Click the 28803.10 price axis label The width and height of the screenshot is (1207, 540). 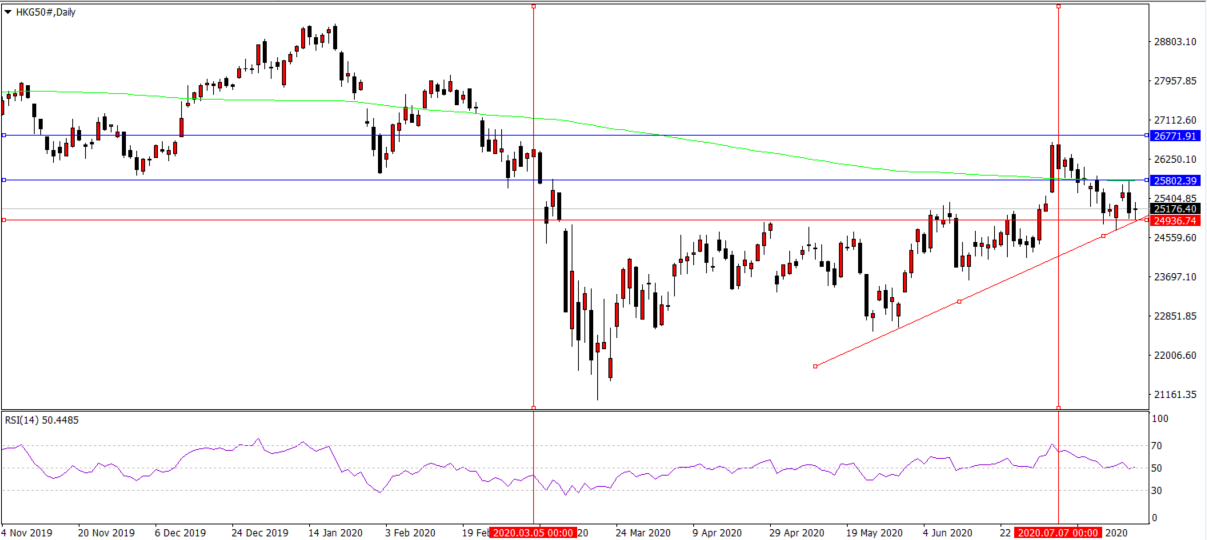[x=1175, y=42]
